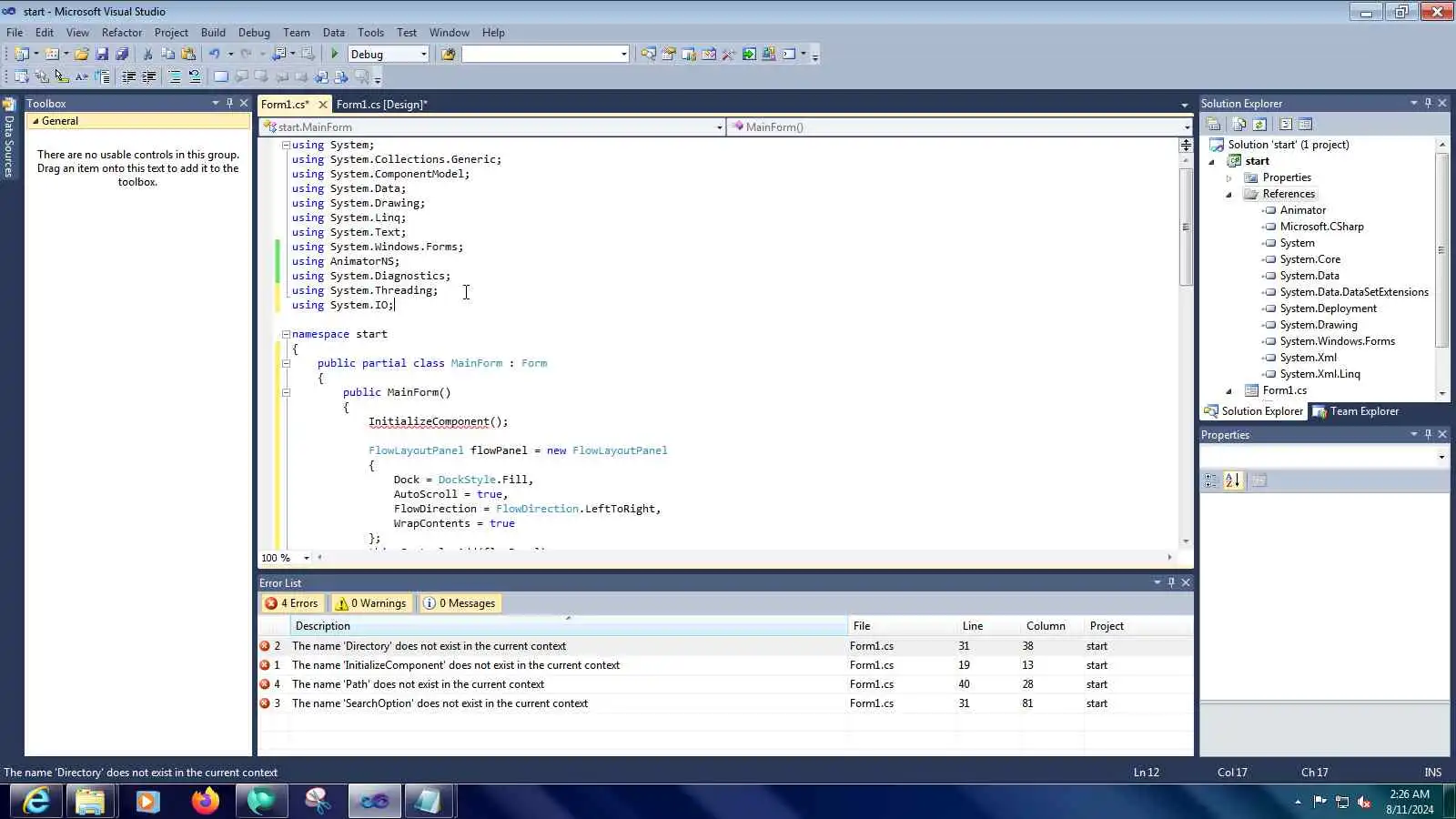This screenshot has height=819, width=1456.
Task: Switch to the Form1.cs [Design]* tab
Action: [381, 105]
